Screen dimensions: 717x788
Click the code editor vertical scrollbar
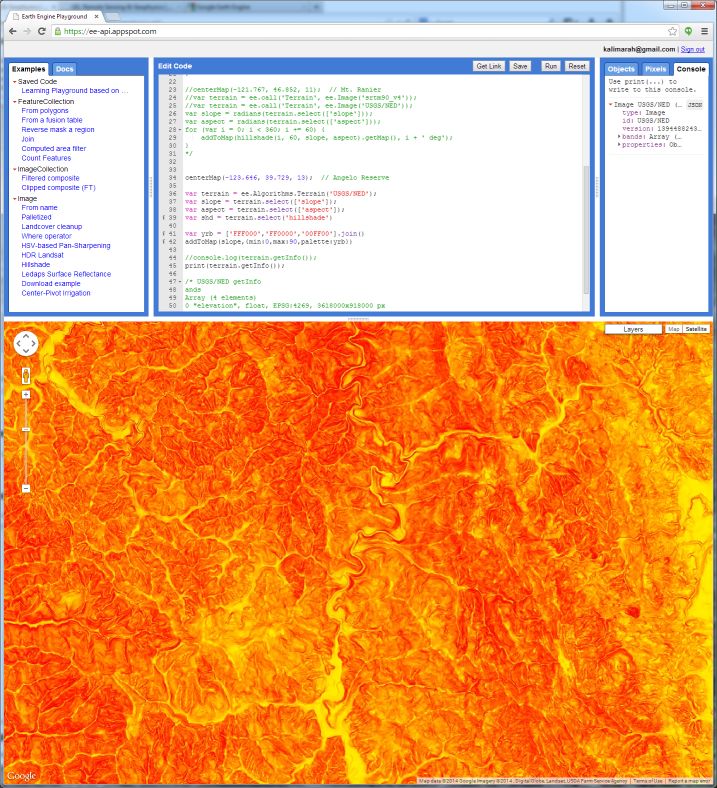(x=586, y=230)
